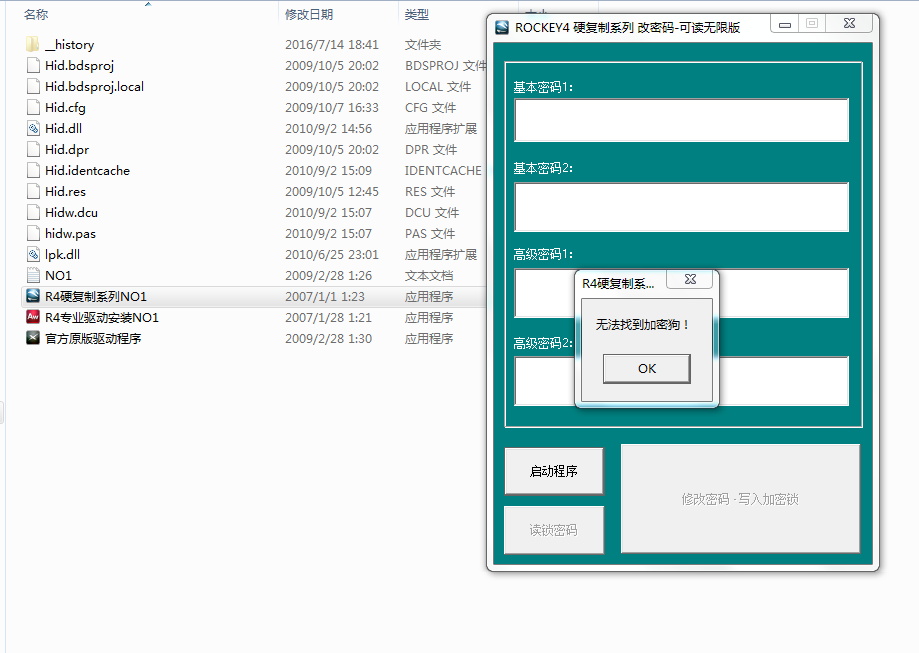Click the file name Hid.bdsproj.local
This screenshot has height=653, width=919.
click(94, 87)
